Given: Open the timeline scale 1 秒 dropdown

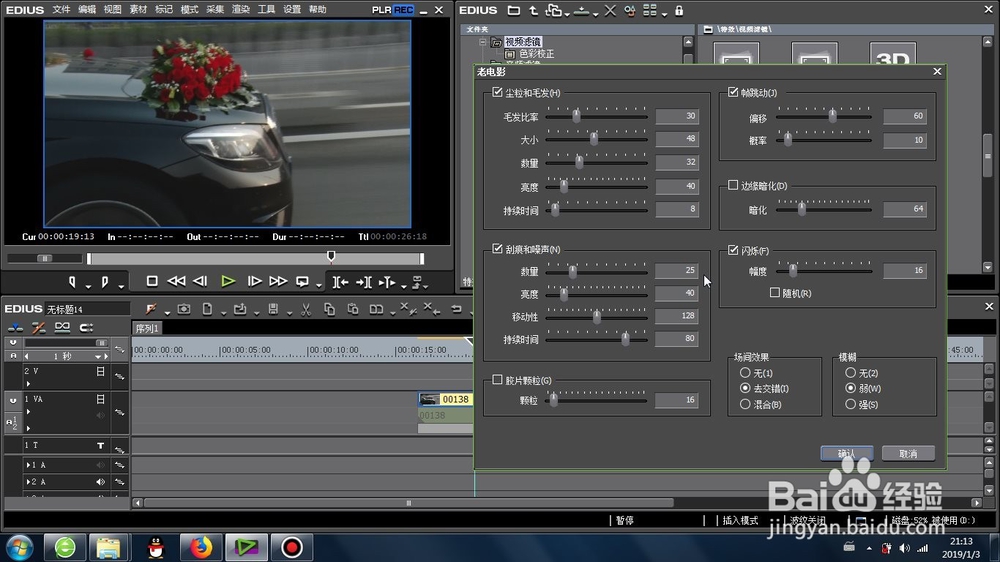Looking at the screenshot, I should tap(98, 357).
